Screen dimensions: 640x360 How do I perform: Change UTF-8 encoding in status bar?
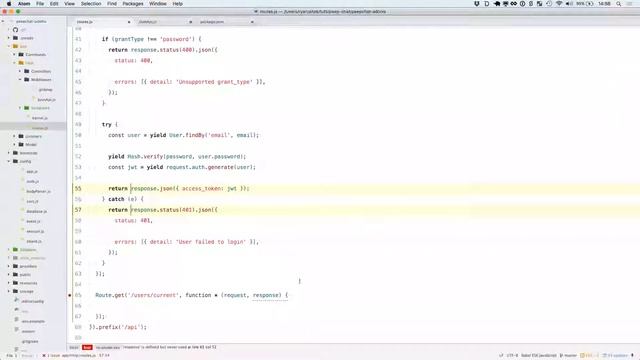(x=512, y=356)
